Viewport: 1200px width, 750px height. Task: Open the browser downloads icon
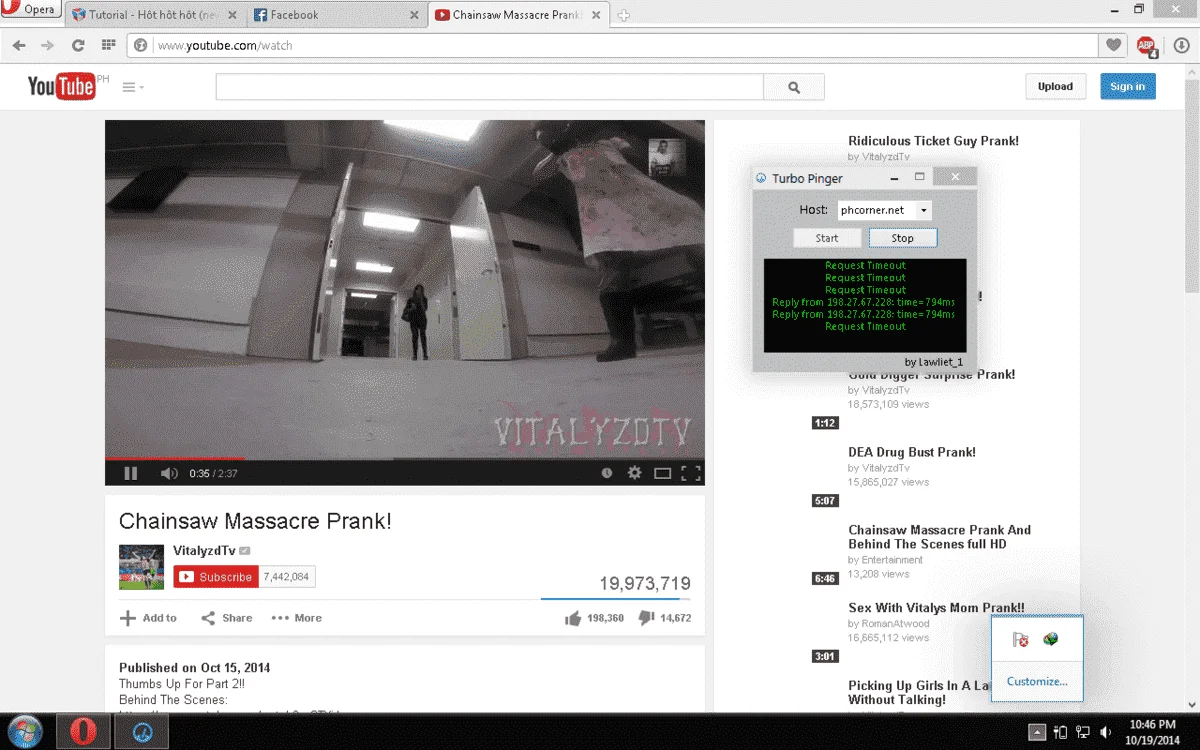[1180, 45]
